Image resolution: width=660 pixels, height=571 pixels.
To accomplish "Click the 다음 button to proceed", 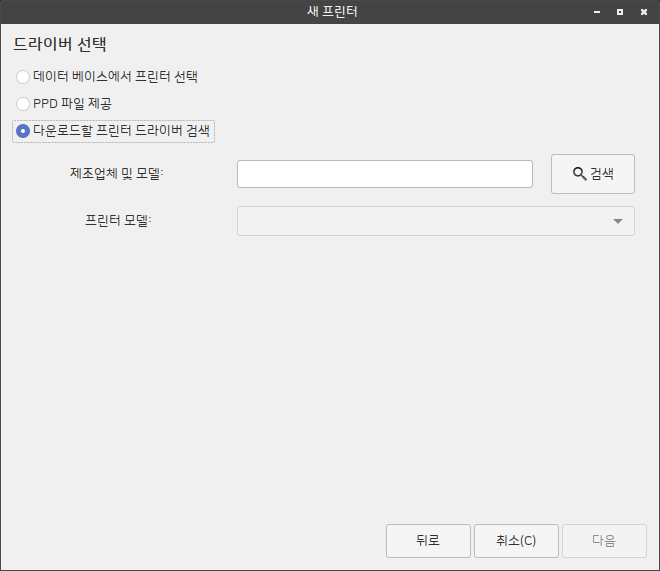I will [603, 541].
